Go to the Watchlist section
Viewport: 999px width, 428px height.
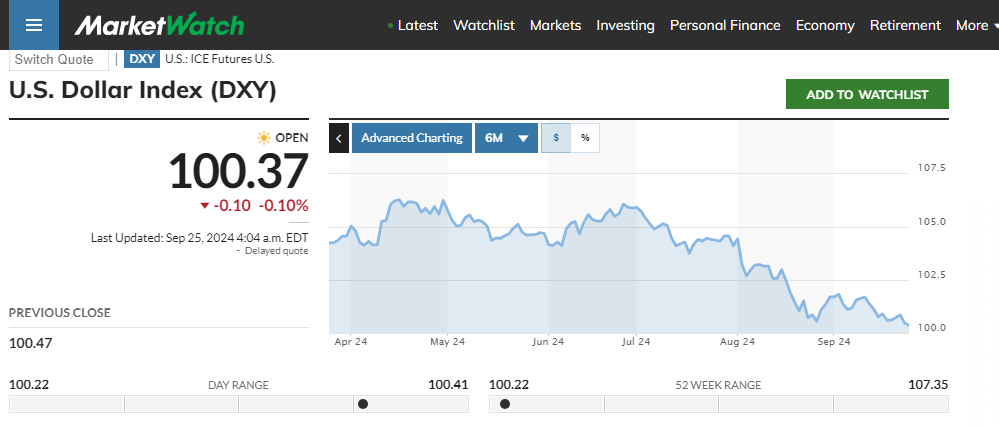click(x=483, y=25)
